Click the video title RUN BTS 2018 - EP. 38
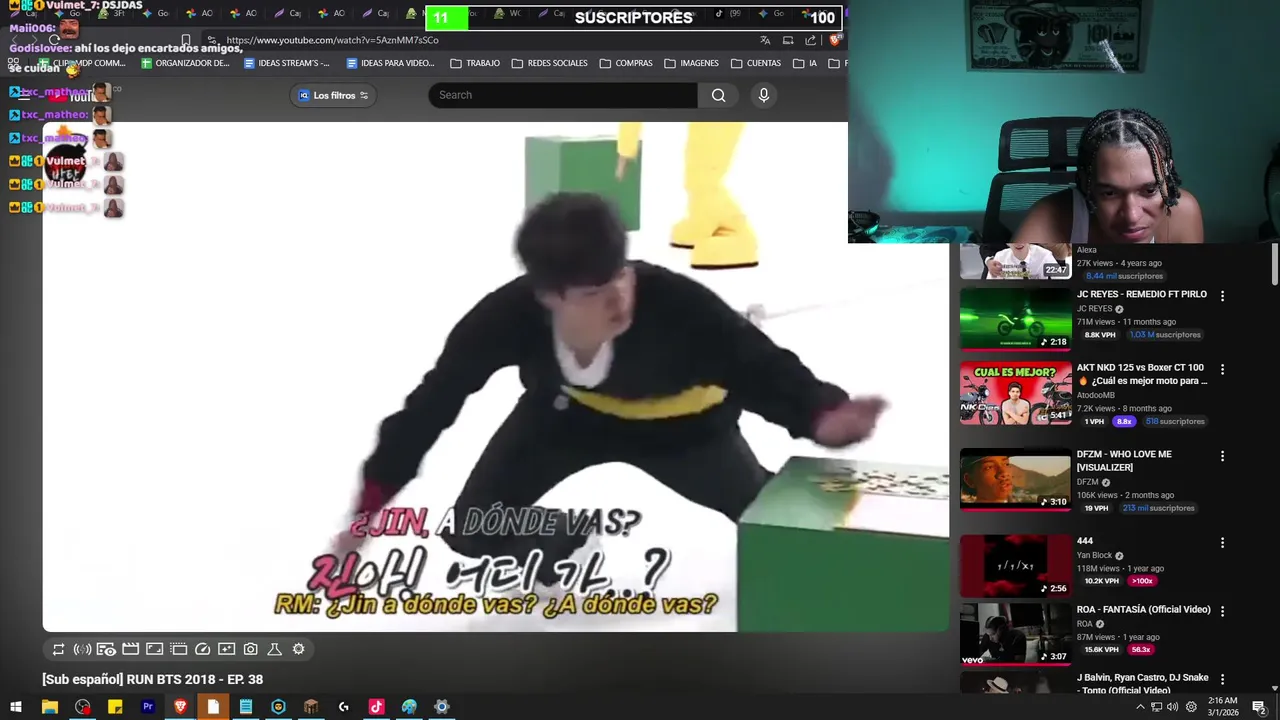 pos(153,680)
